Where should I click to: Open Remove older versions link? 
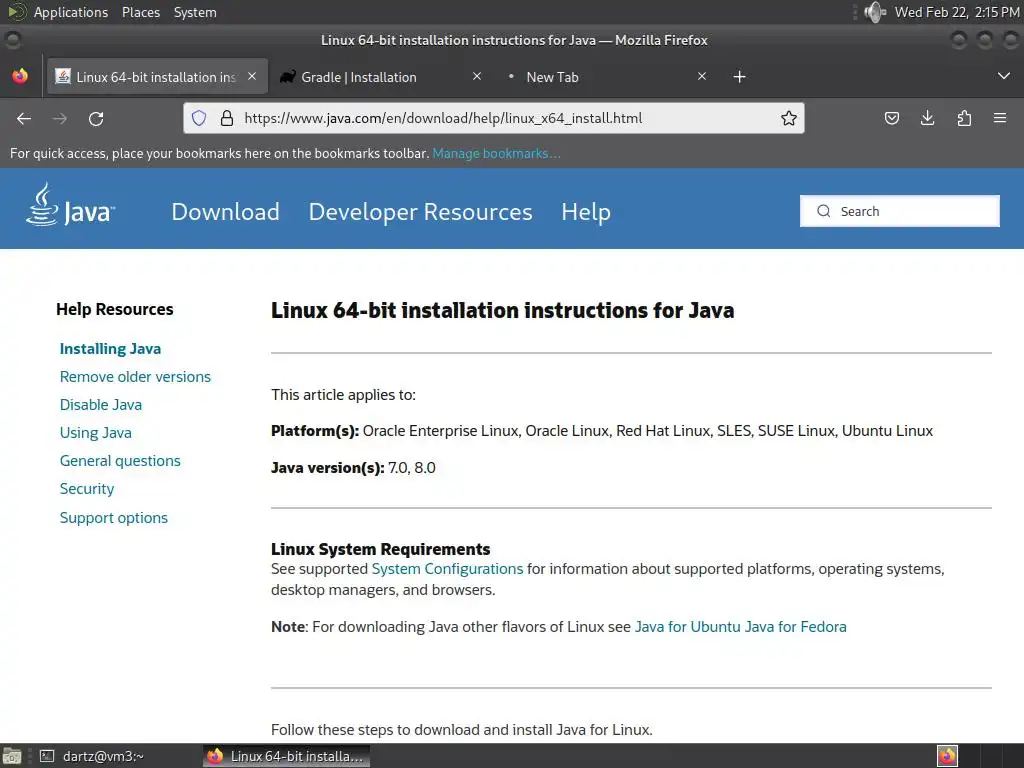(x=135, y=377)
